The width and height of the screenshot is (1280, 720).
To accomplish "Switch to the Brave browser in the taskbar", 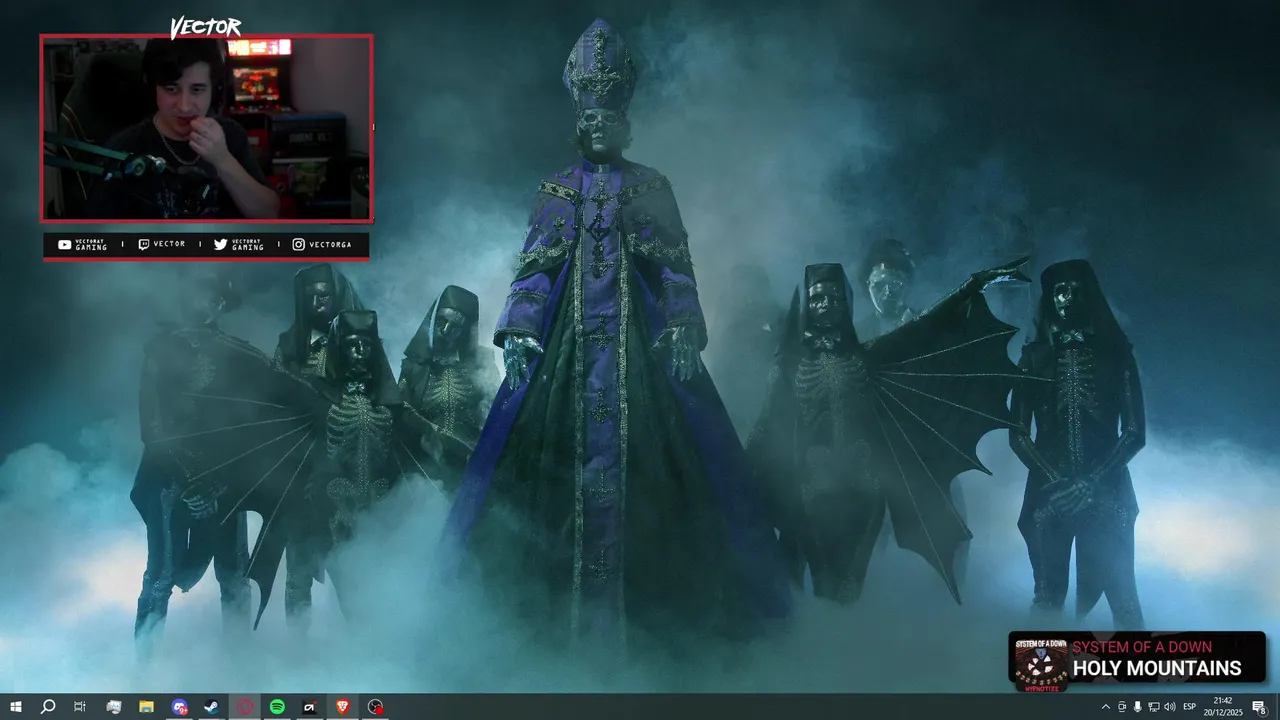I will pyautogui.click(x=343, y=707).
